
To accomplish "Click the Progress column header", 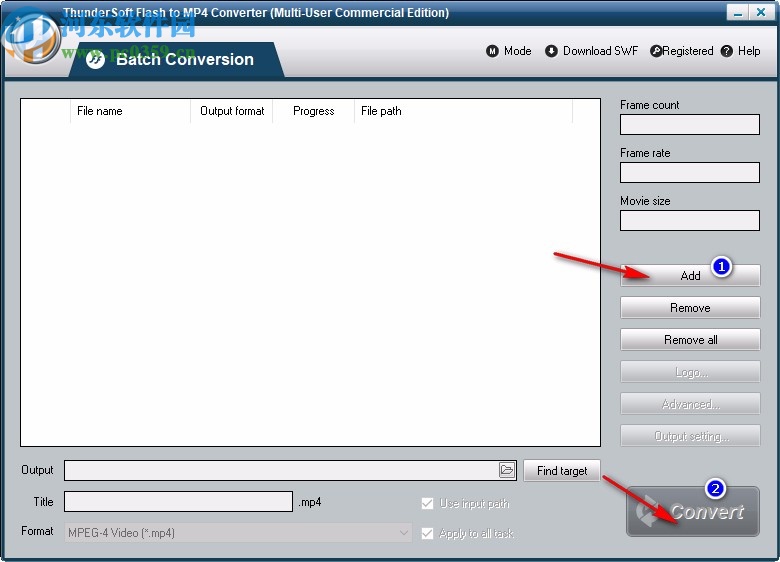I will (x=313, y=111).
